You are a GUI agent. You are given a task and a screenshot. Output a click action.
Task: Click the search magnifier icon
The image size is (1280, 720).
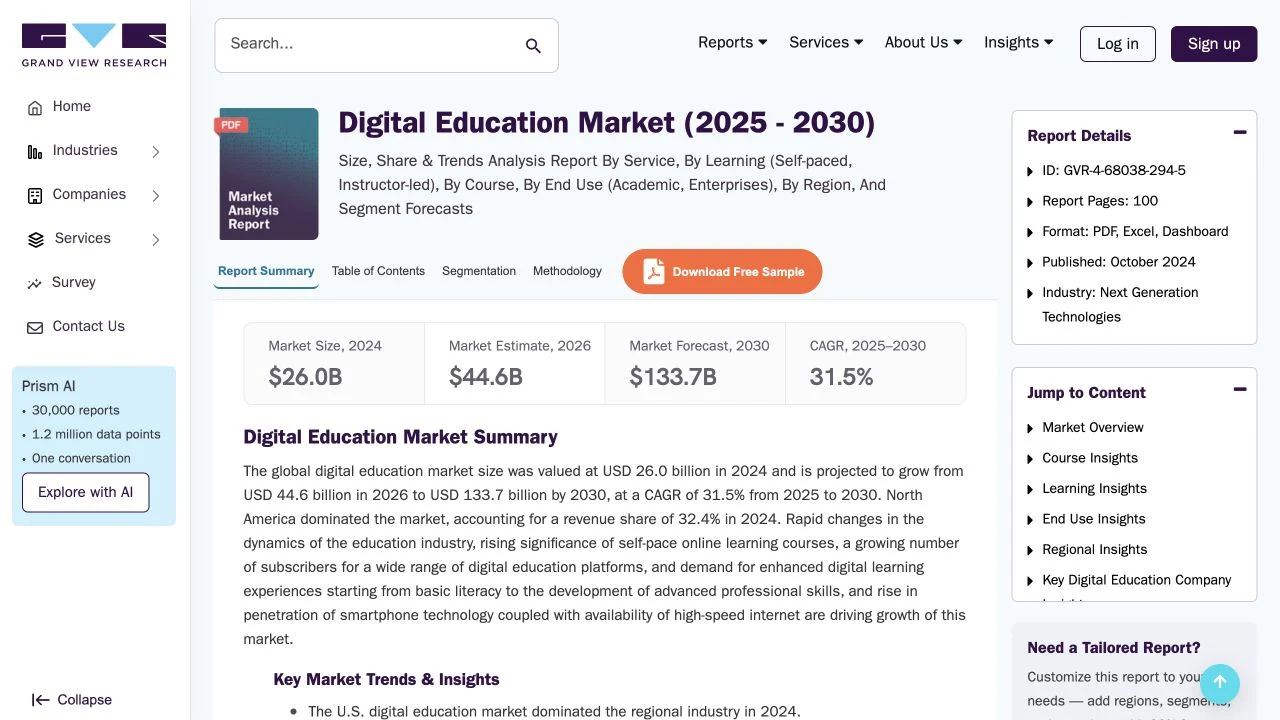pyautogui.click(x=533, y=46)
